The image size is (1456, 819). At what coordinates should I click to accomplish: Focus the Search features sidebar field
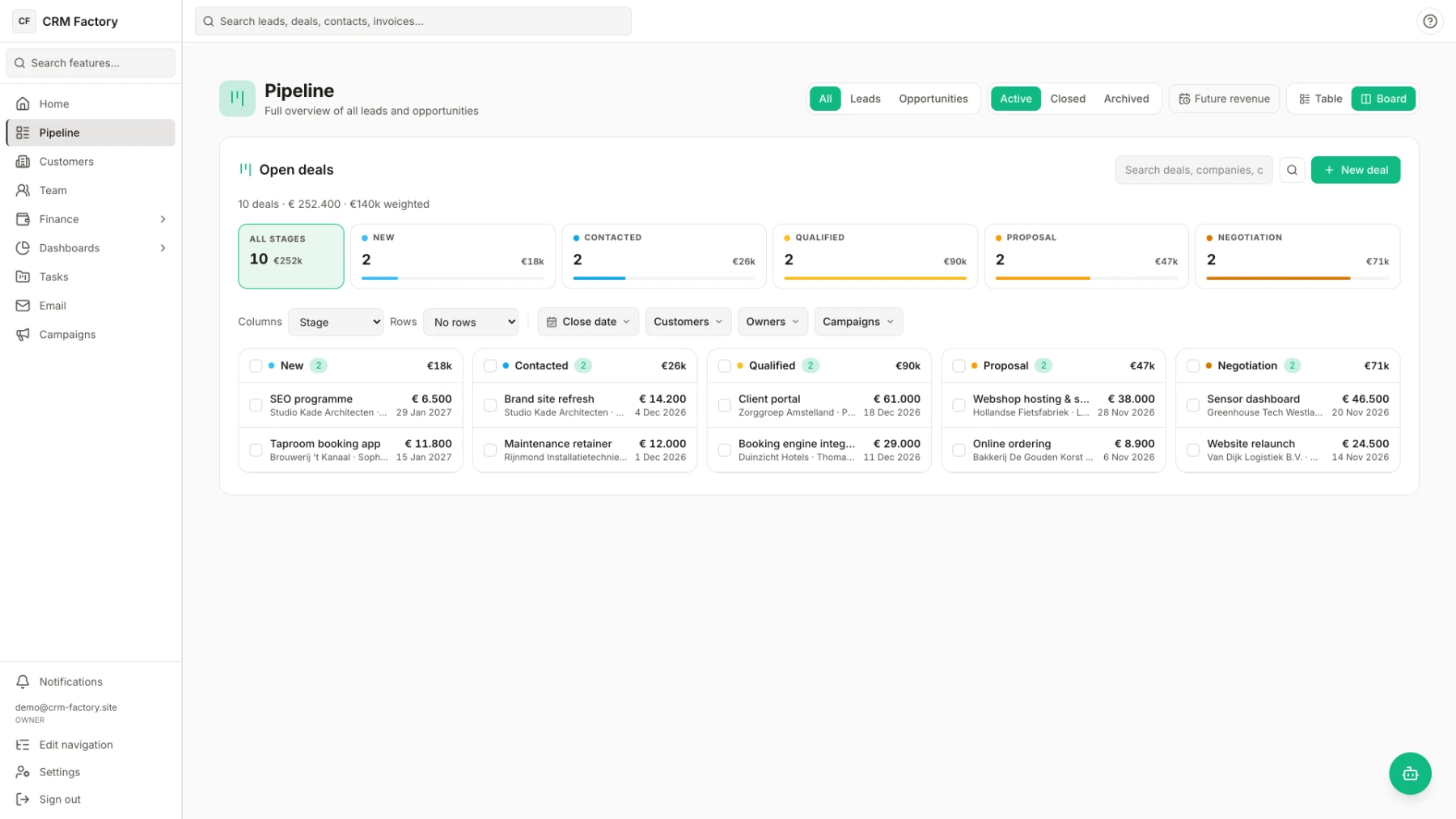tap(91, 63)
